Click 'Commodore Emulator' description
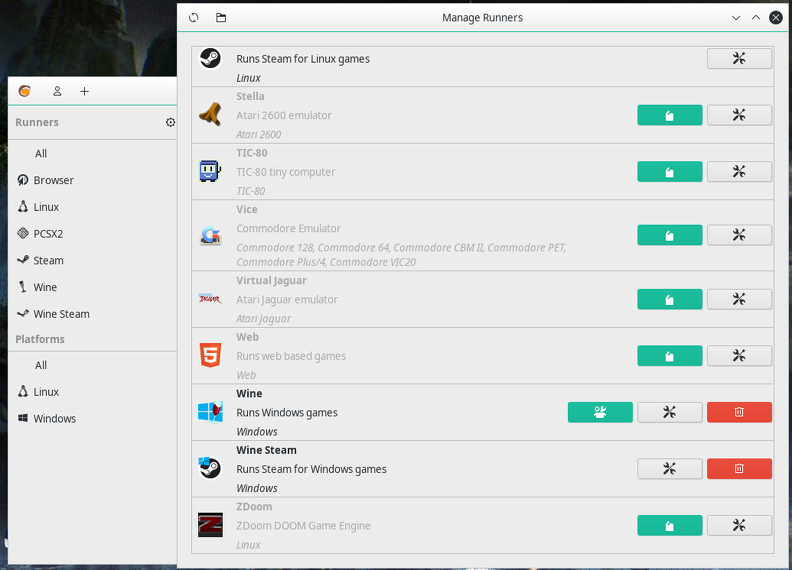792x570 pixels. click(x=288, y=228)
